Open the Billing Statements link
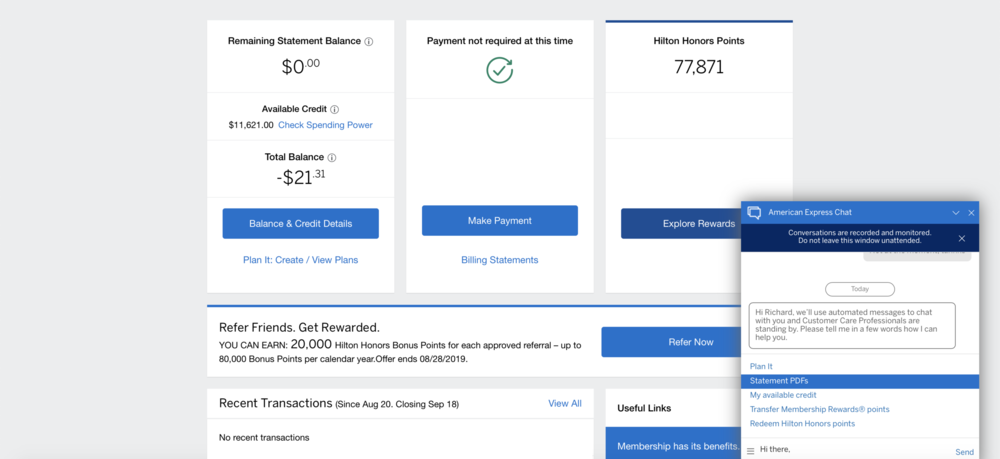 (499, 260)
